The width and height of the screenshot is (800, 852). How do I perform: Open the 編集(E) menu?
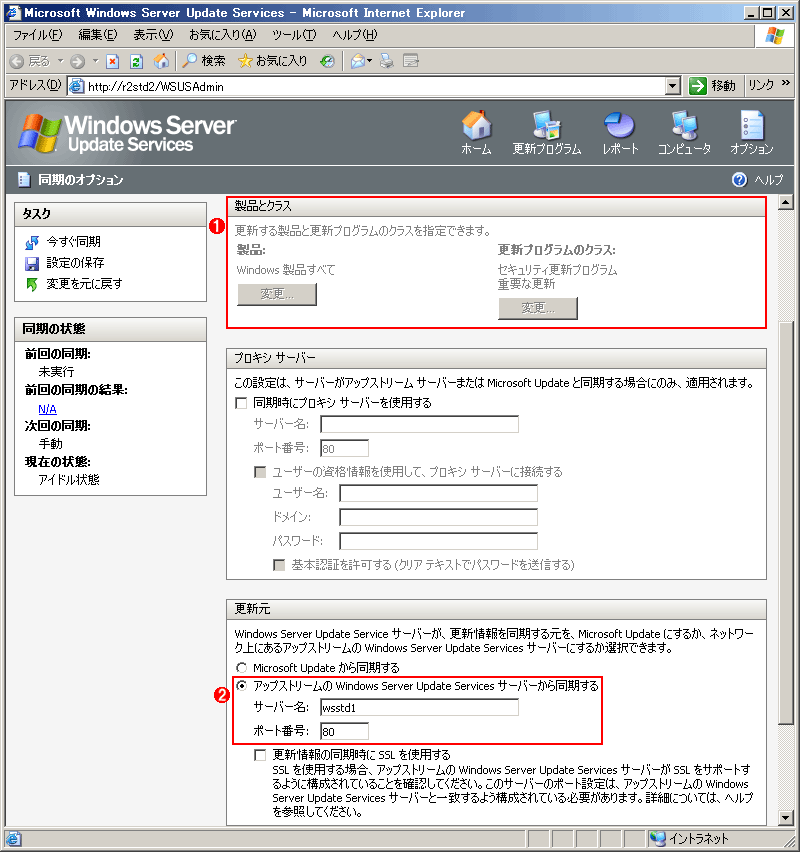click(98, 35)
